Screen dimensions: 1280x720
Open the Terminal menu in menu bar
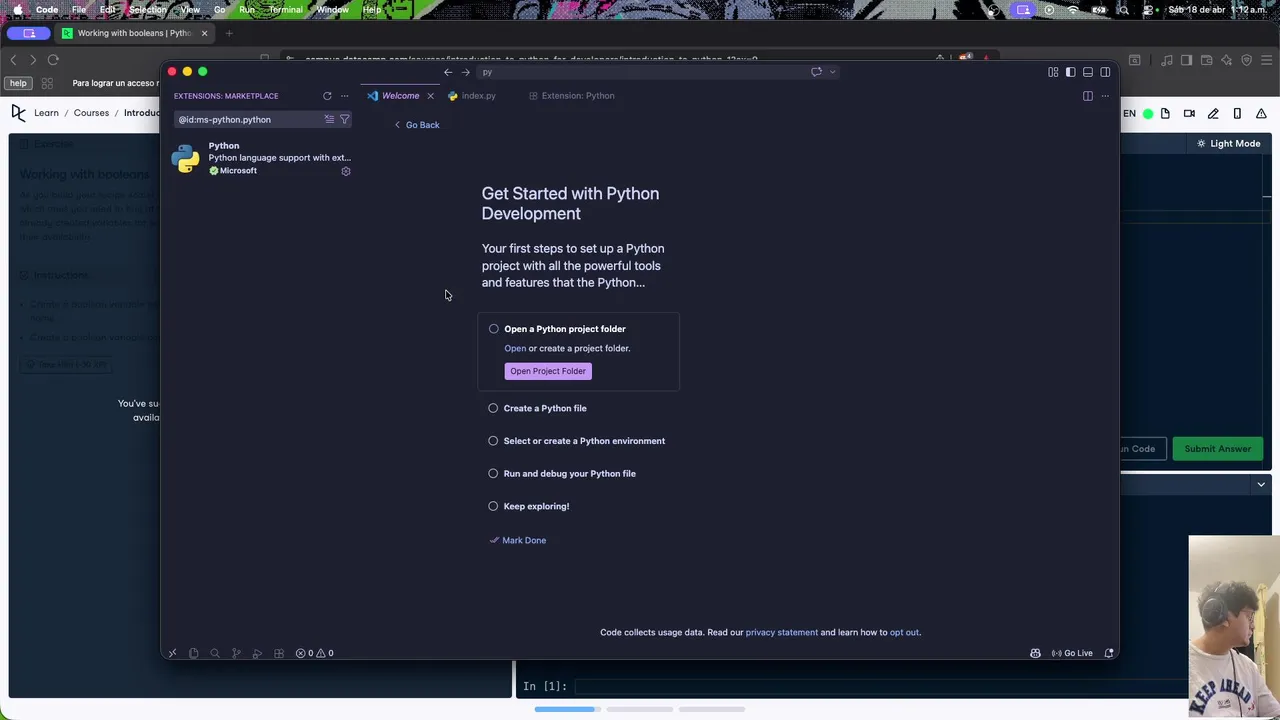[285, 9]
